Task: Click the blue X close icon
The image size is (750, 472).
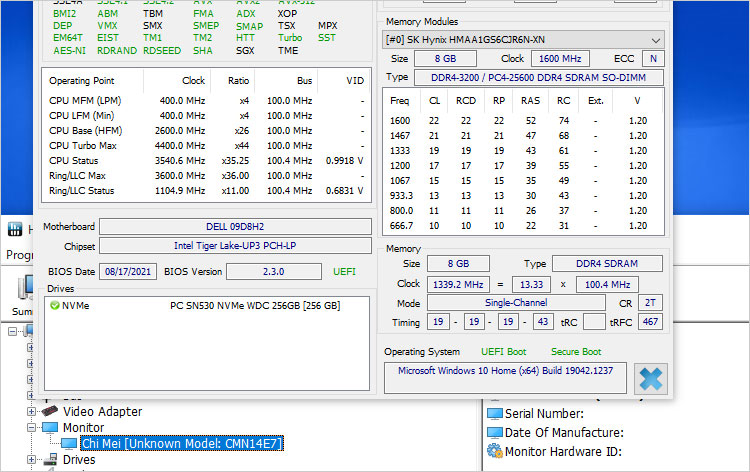Action: click(x=650, y=378)
